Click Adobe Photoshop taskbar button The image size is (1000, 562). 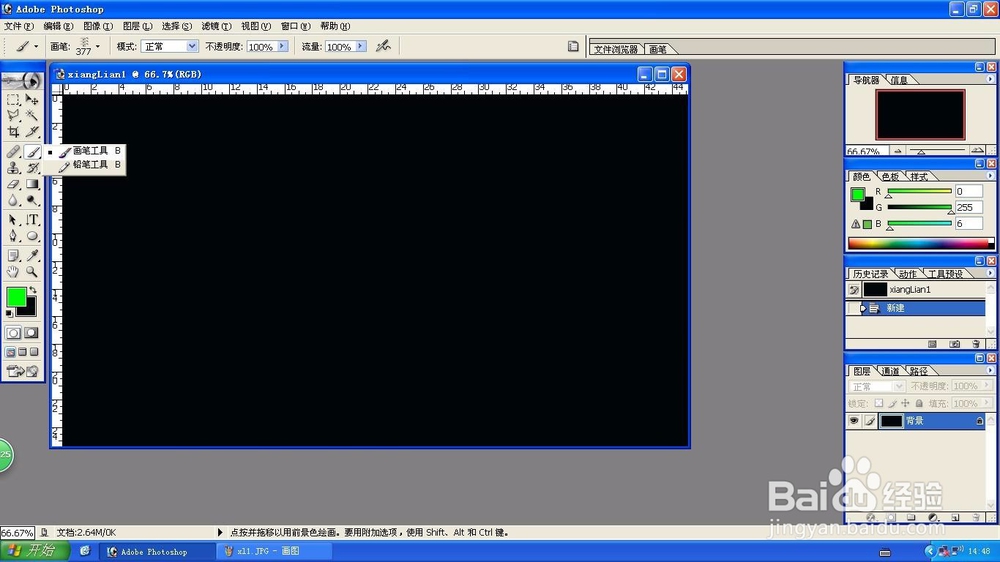click(x=157, y=551)
